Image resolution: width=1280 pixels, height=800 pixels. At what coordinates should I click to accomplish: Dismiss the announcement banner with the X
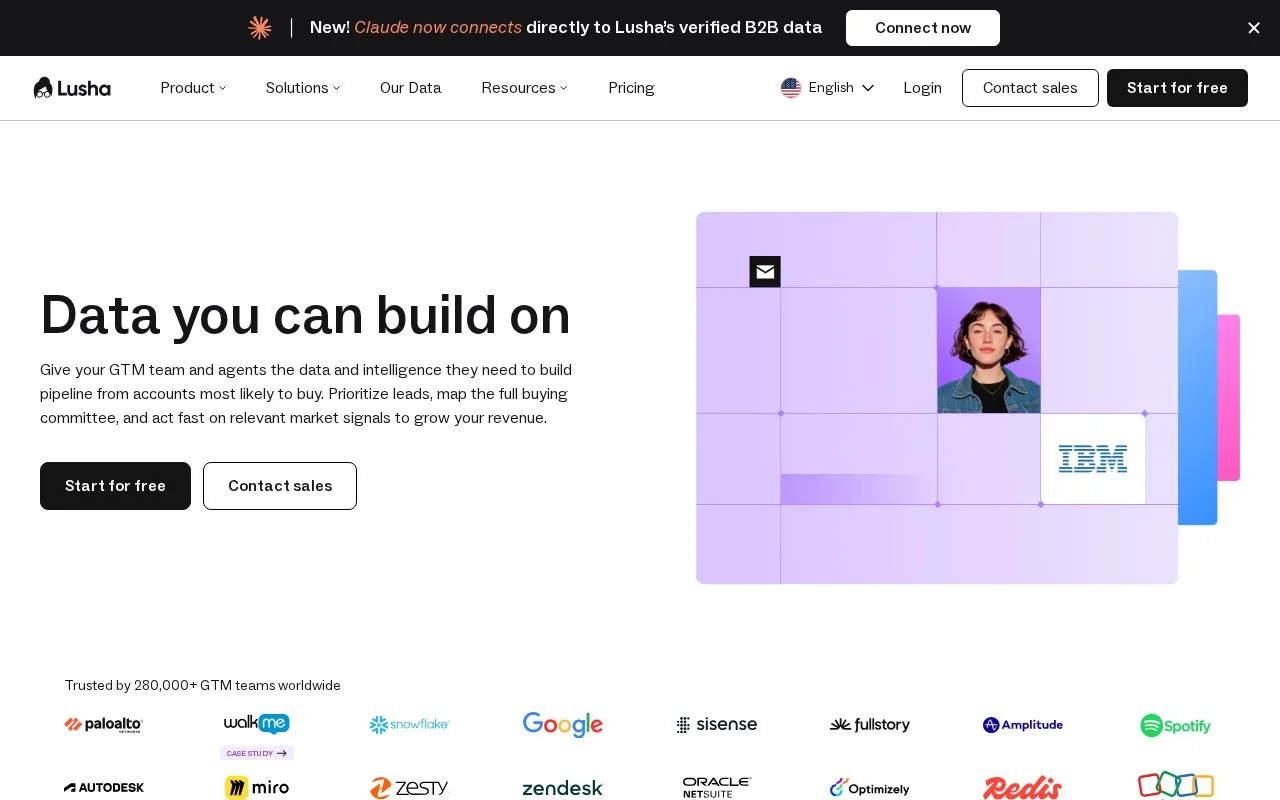1254,28
